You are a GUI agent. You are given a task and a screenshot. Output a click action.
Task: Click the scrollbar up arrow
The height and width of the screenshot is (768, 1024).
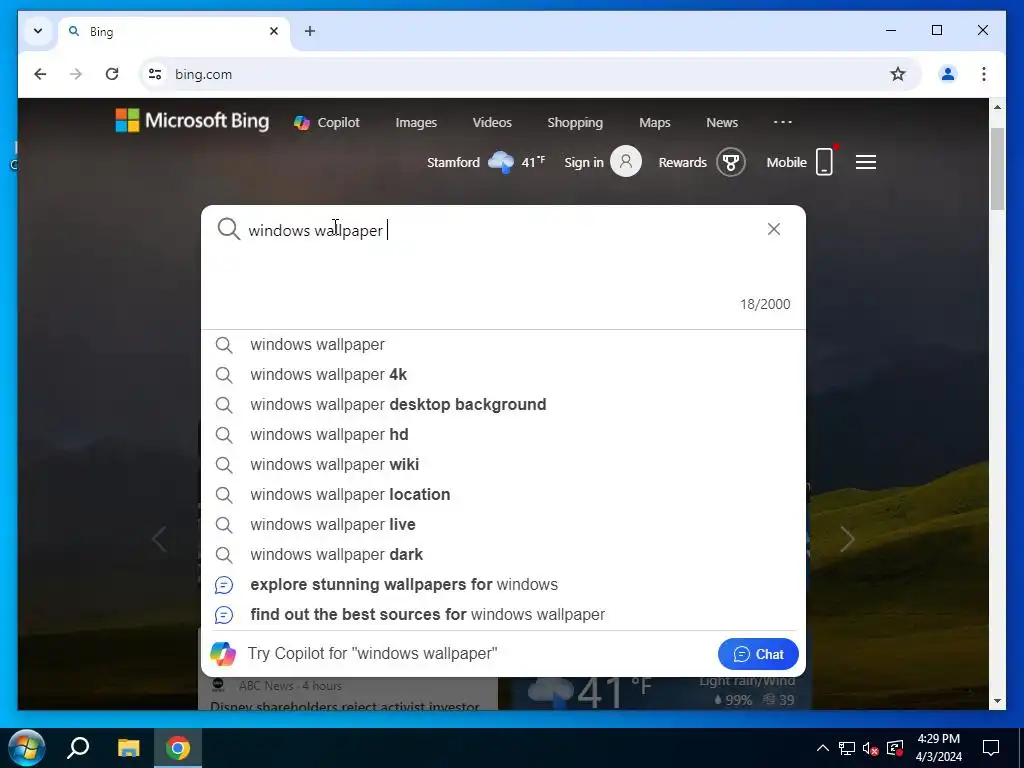tap(997, 107)
